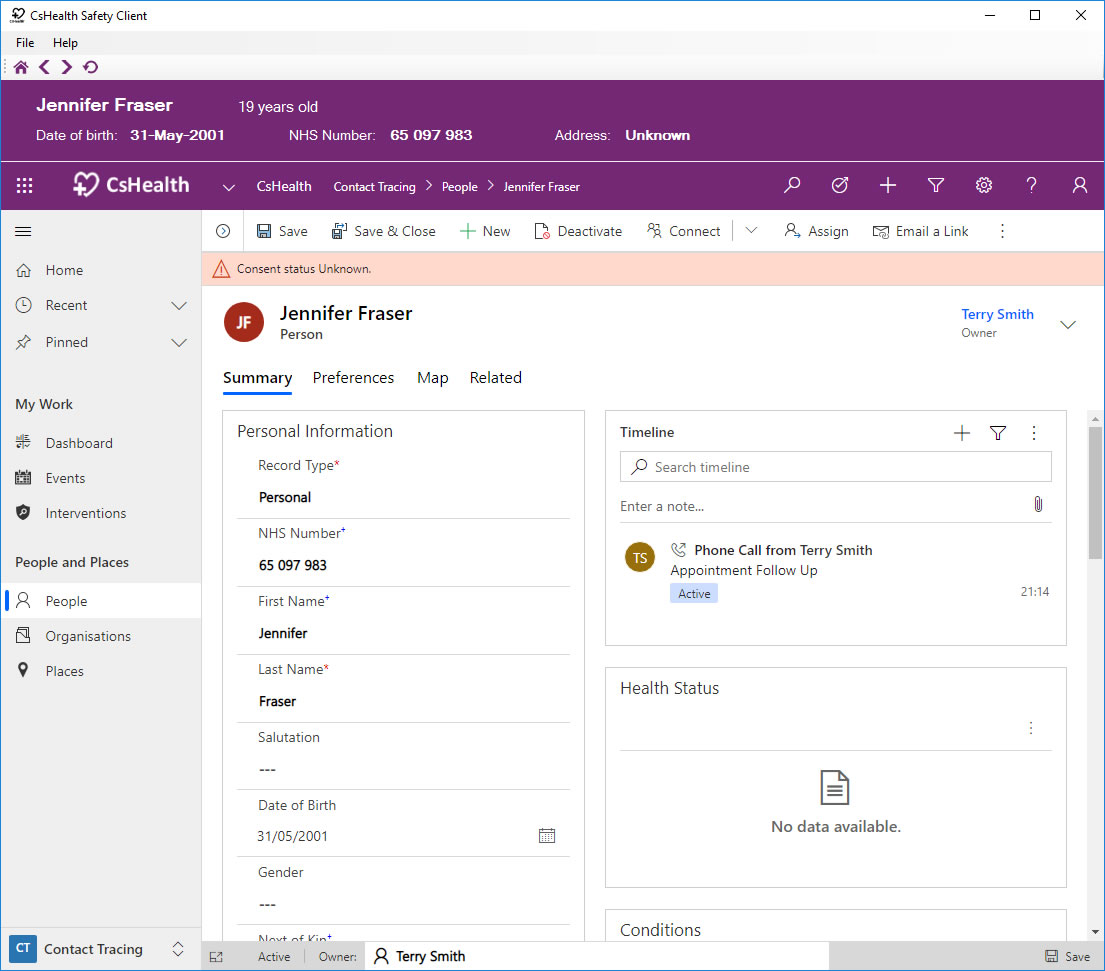Viewport: 1105px width, 971px height.
Task: Open the advanced filter funnel in header
Action: point(936,185)
